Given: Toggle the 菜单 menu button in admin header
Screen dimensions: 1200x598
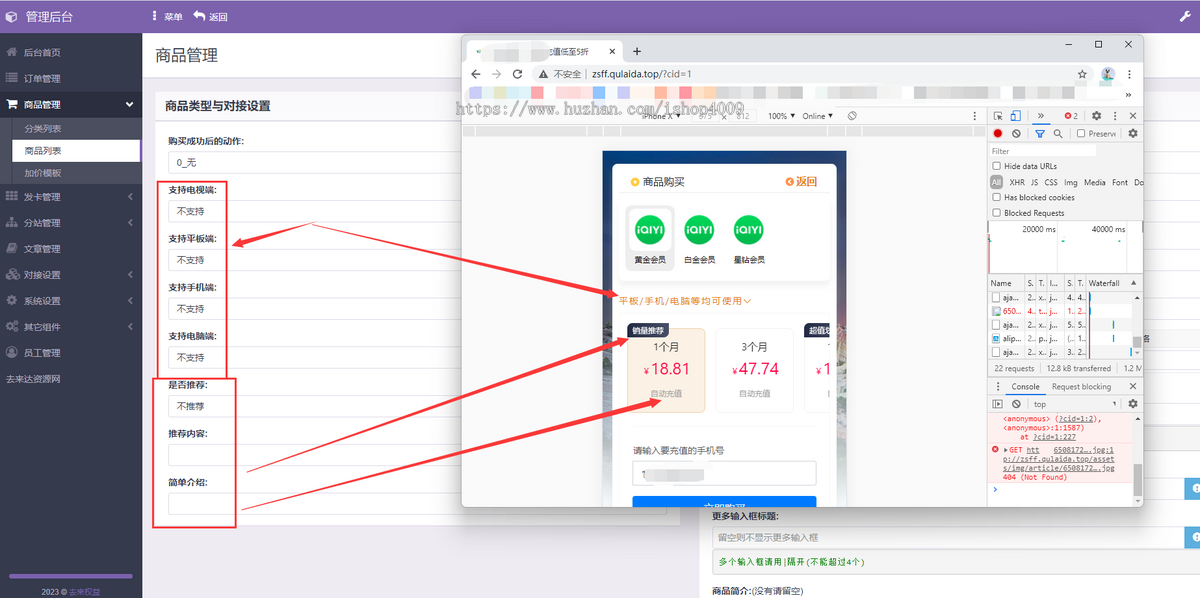Looking at the screenshot, I should [167, 17].
